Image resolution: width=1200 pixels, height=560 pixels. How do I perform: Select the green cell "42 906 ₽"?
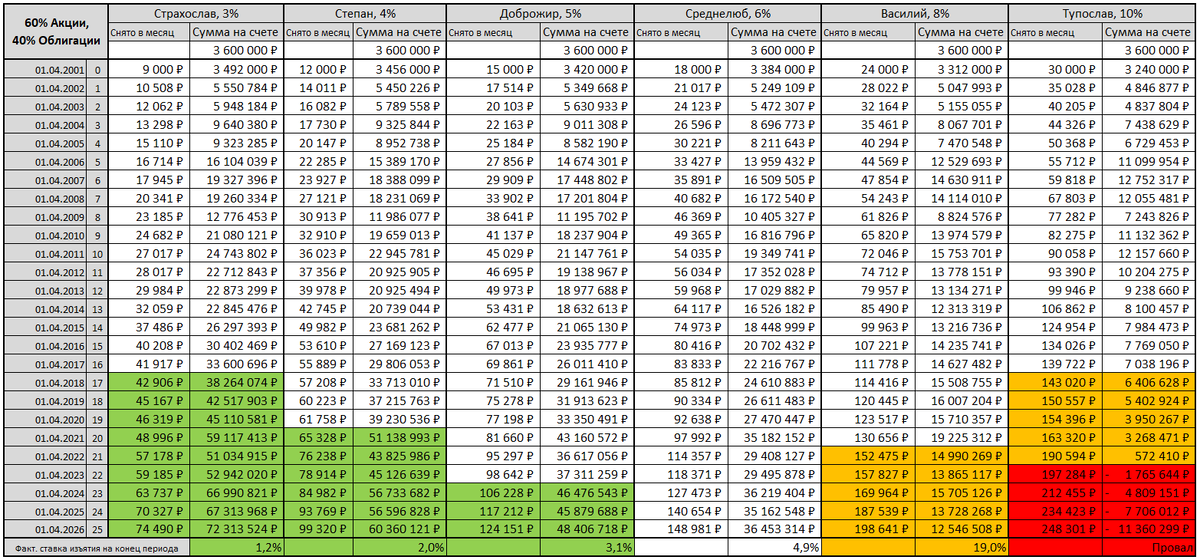point(149,381)
